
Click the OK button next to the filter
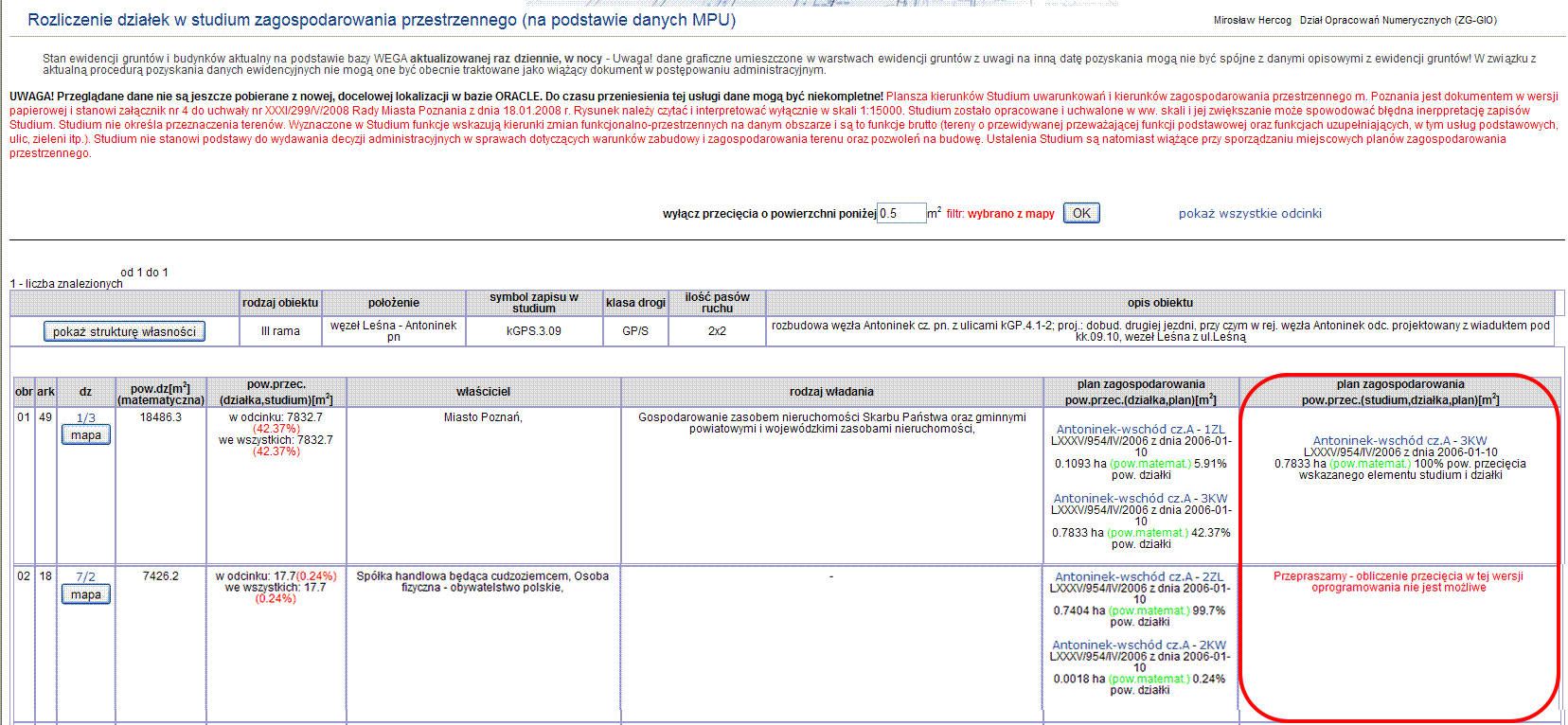1080,213
